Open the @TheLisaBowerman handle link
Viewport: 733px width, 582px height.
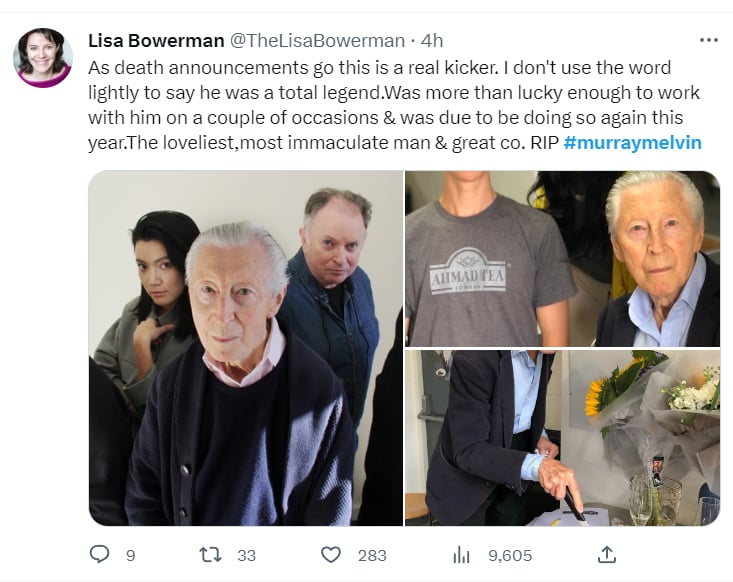coord(317,41)
